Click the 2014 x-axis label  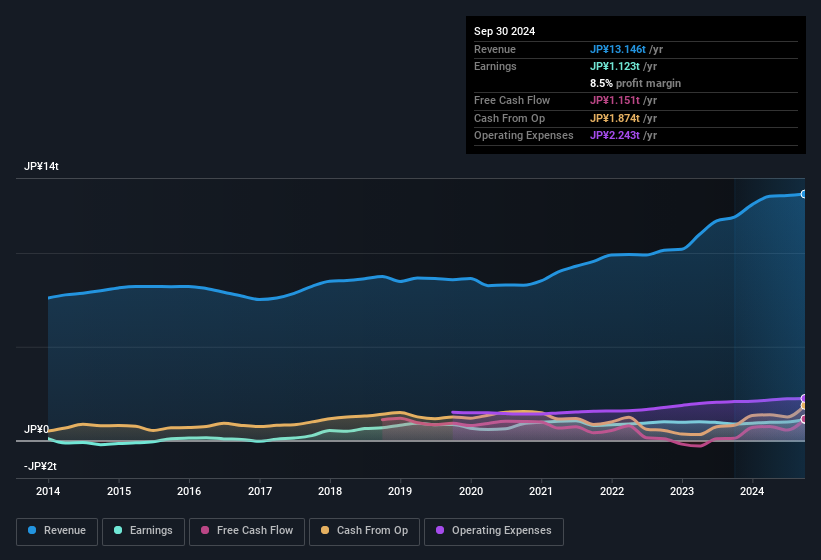pyautogui.click(x=48, y=491)
